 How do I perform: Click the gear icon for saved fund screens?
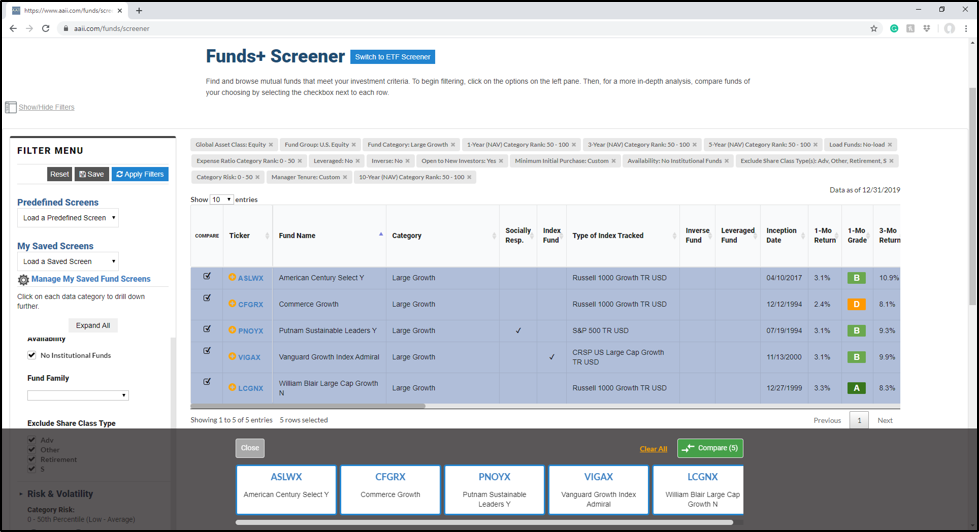pyautogui.click(x=23, y=280)
